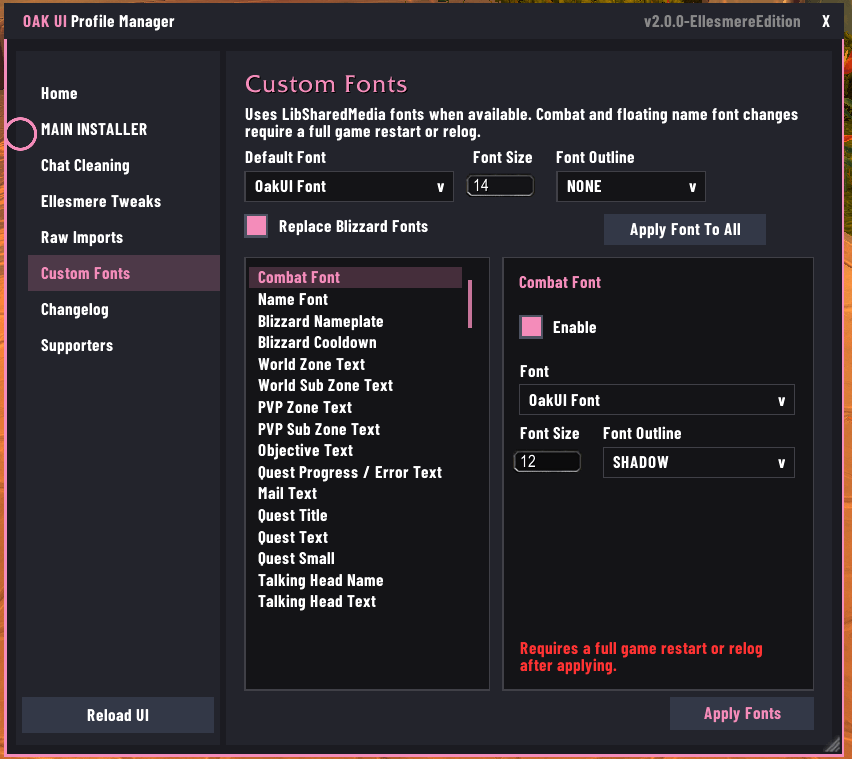852x759 pixels.
Task: Select Blizzard Nameplate in font list
Action: [x=321, y=321]
